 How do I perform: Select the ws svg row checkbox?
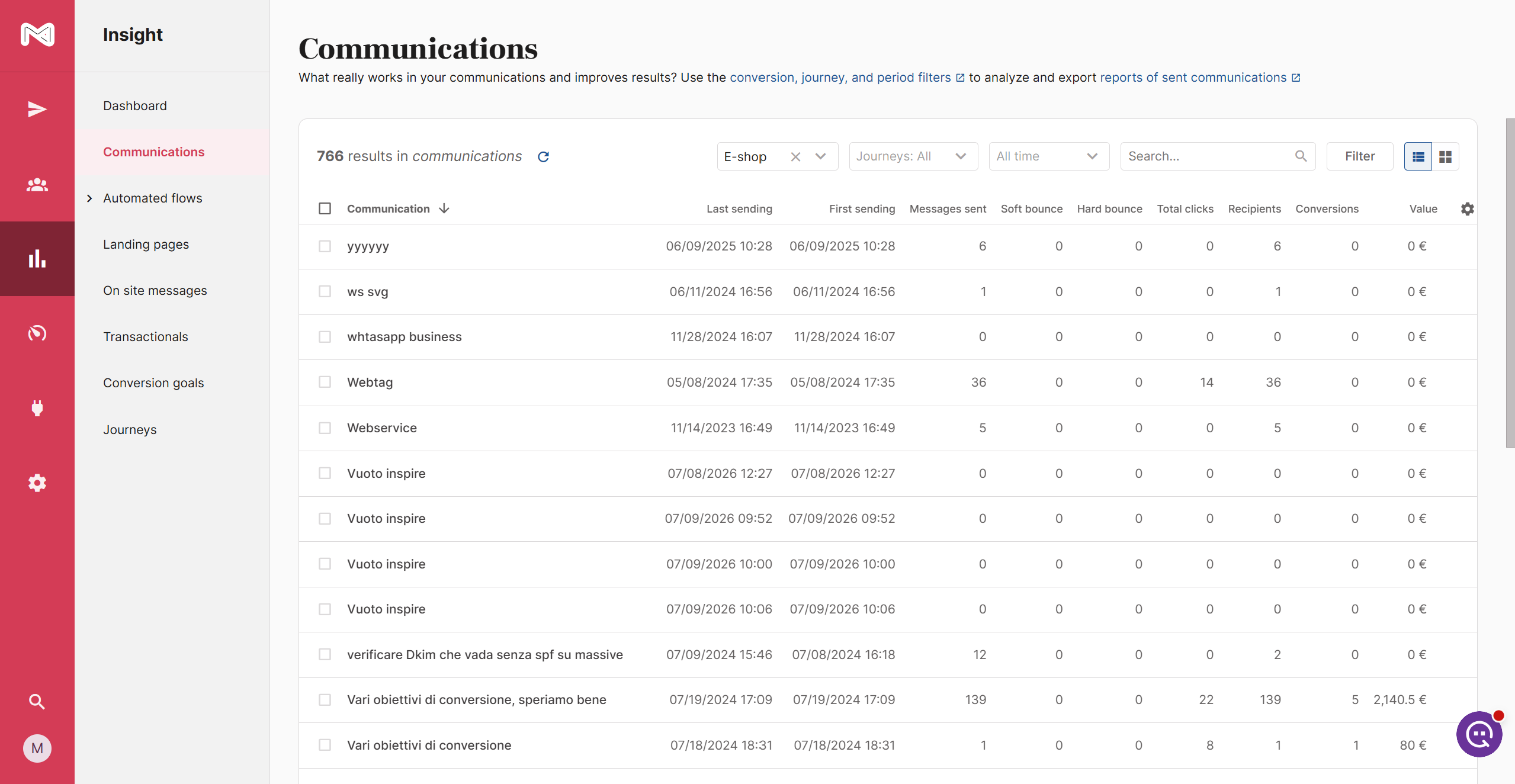point(325,291)
